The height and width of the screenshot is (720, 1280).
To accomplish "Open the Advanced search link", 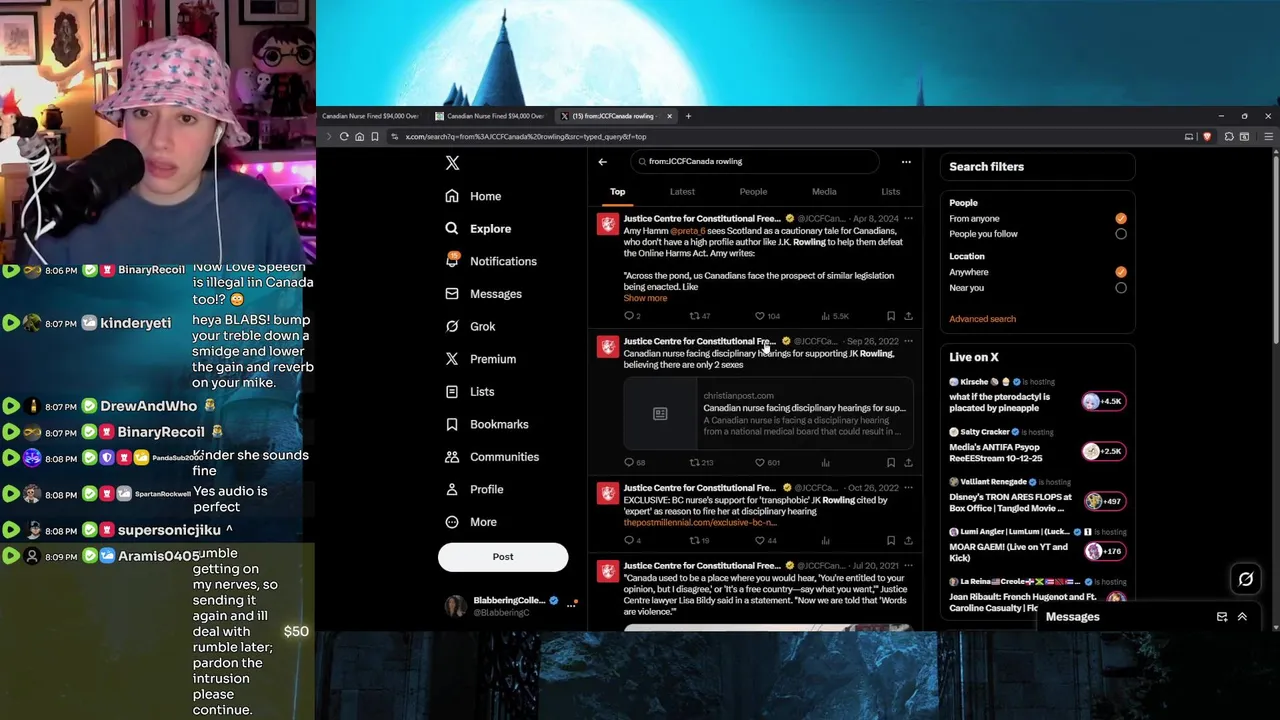I will (982, 319).
